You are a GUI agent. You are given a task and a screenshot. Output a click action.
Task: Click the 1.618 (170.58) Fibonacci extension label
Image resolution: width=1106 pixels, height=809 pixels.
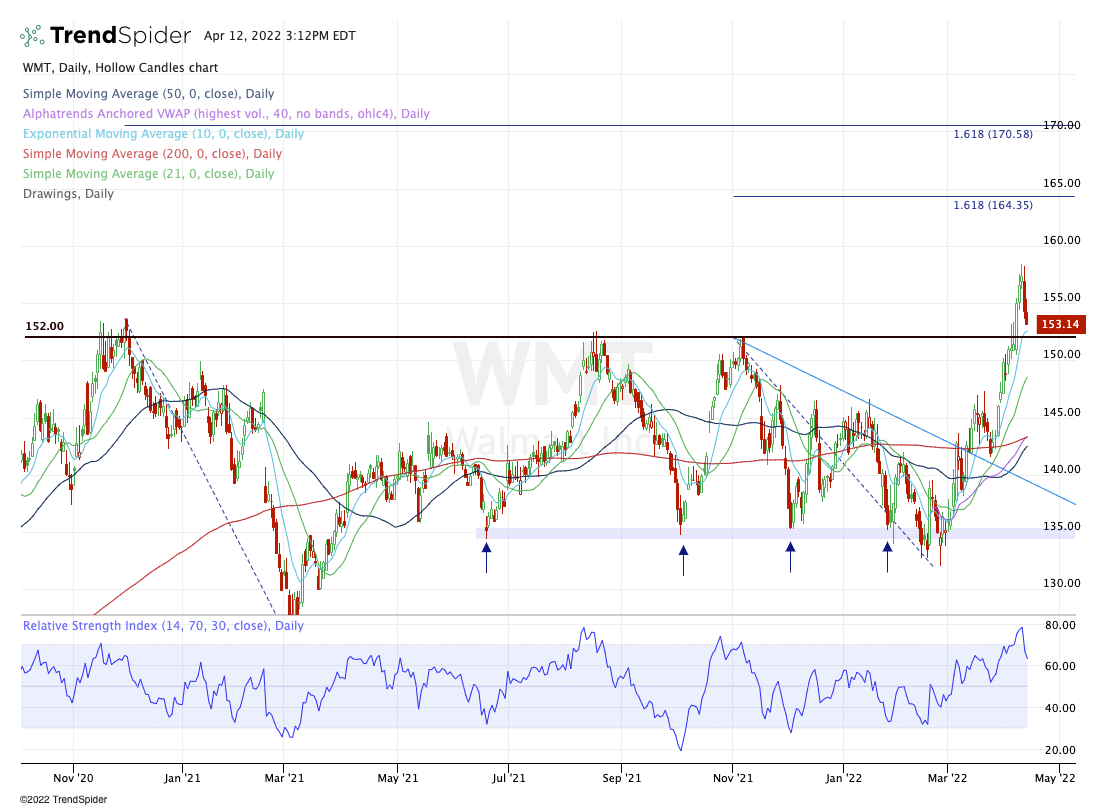(x=992, y=134)
